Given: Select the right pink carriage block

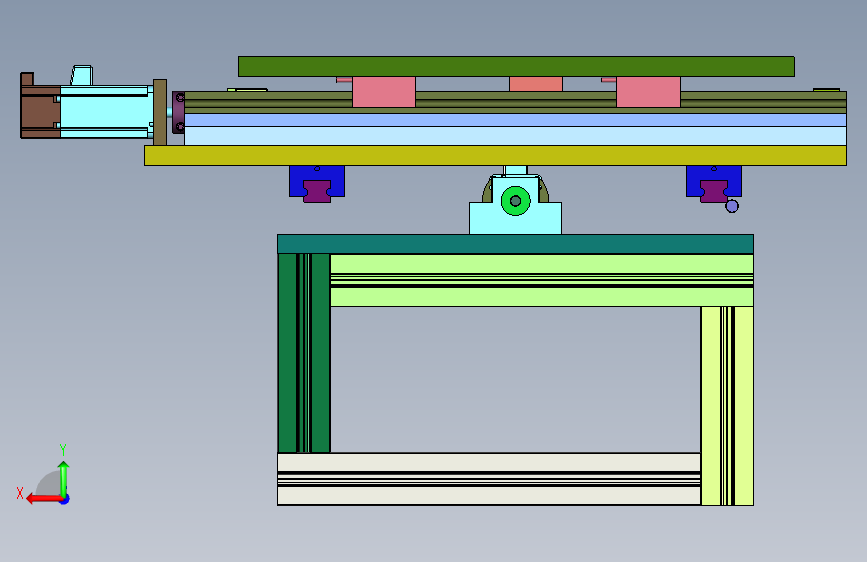Looking at the screenshot, I should click(648, 92).
